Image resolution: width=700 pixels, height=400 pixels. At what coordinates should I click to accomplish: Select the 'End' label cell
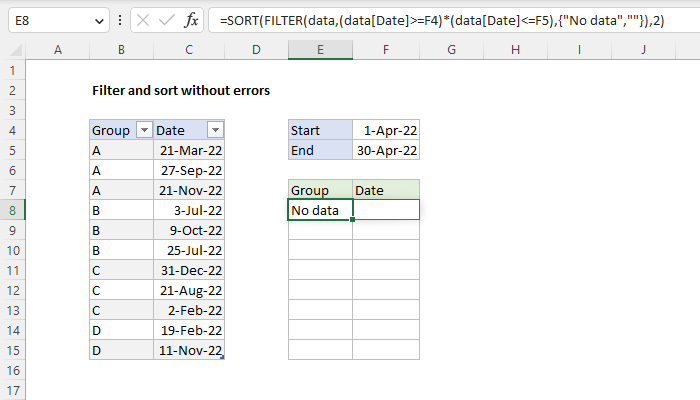pyautogui.click(x=320, y=150)
